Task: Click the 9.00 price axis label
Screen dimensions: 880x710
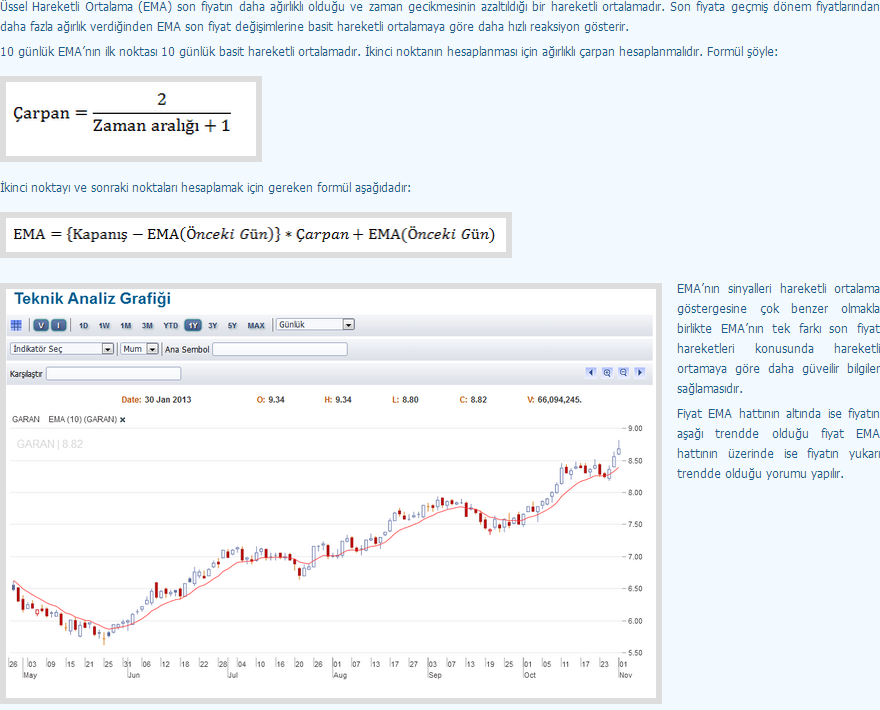Action: pos(635,428)
